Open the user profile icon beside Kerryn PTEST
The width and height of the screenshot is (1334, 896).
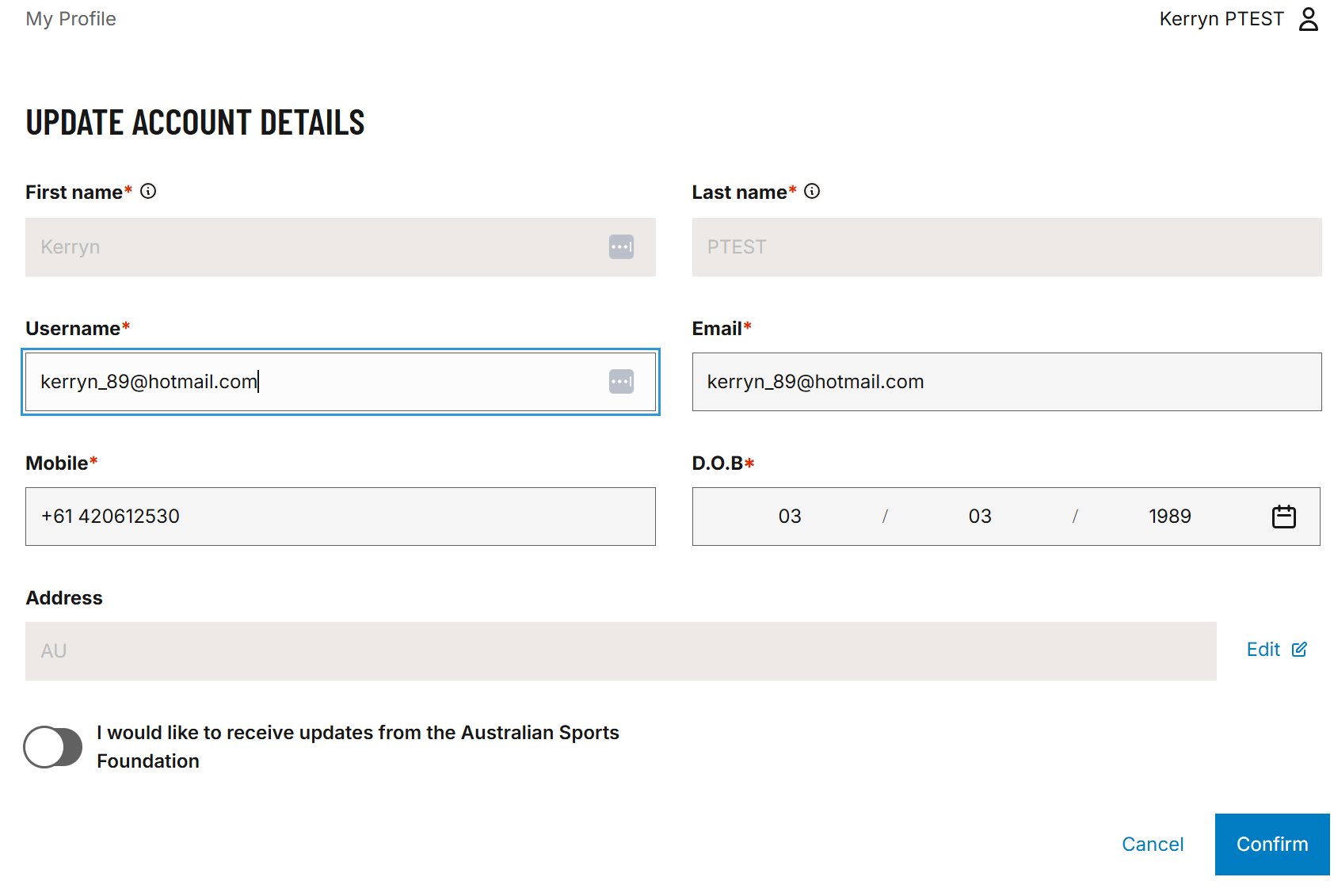[1309, 19]
